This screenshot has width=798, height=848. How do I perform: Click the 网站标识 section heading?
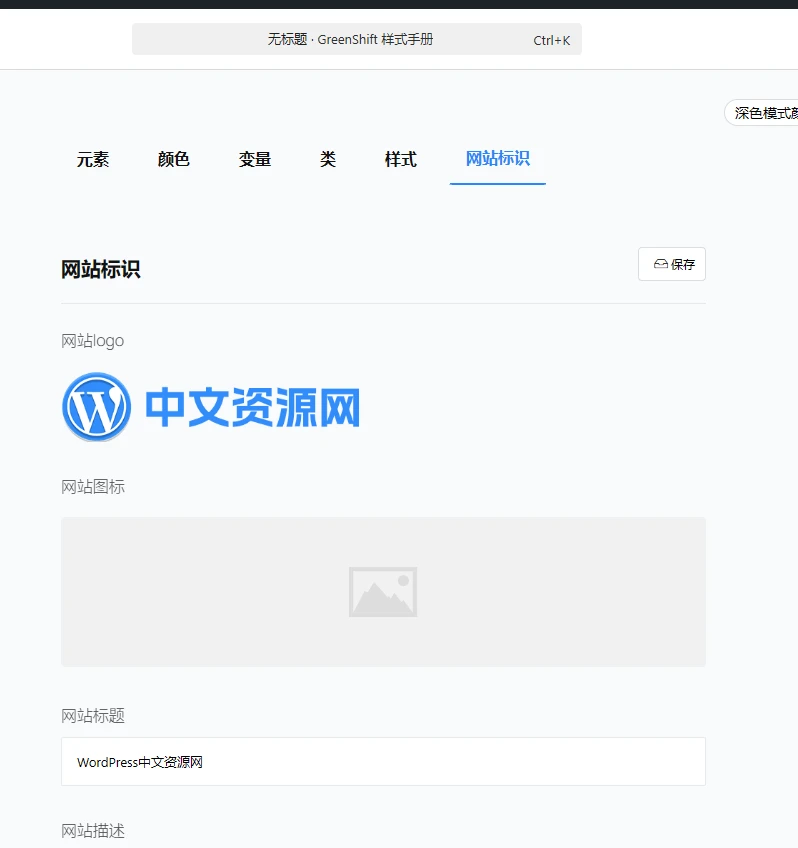pos(101,269)
